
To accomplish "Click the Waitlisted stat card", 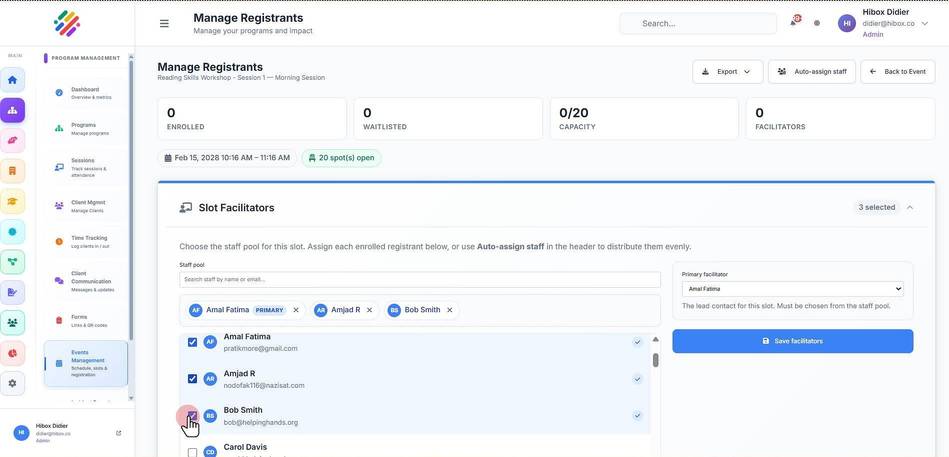I will tap(448, 119).
